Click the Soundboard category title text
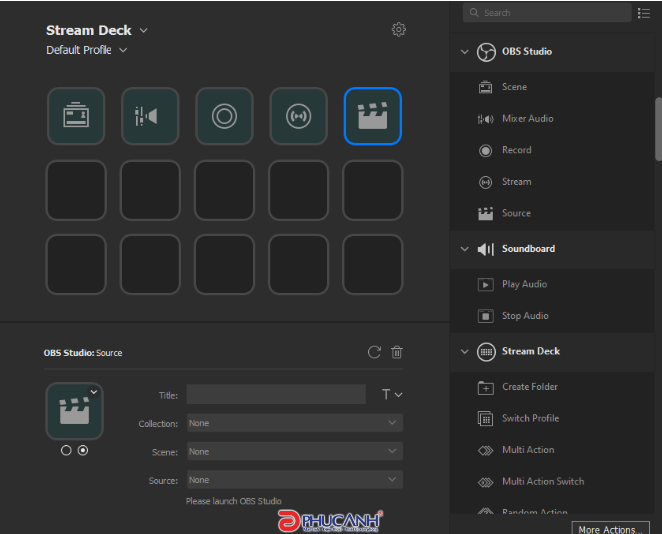 pyautogui.click(x=528, y=249)
